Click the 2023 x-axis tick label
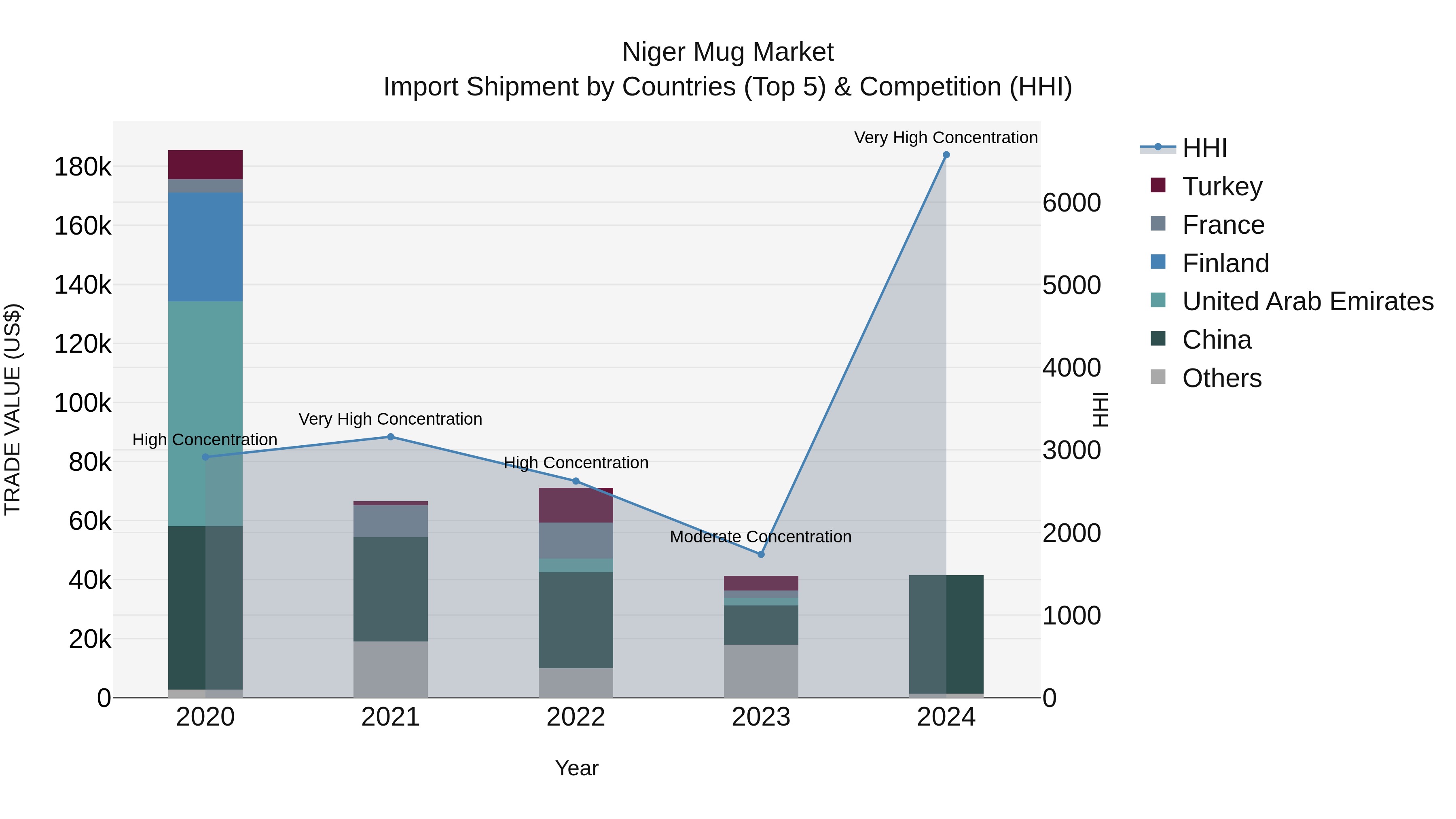Viewport: 1456px width, 819px height. point(761,717)
